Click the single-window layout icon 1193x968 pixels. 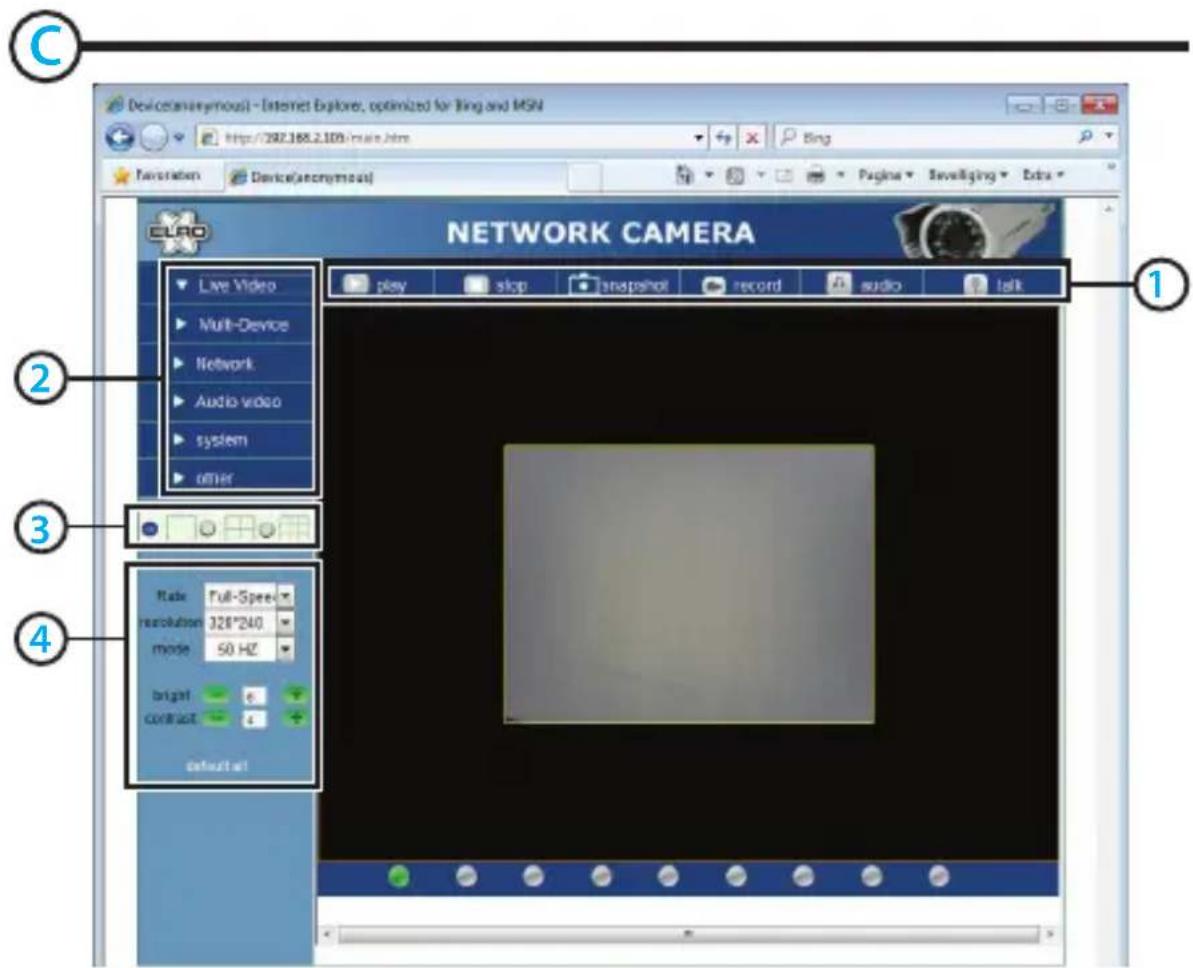coord(180,527)
